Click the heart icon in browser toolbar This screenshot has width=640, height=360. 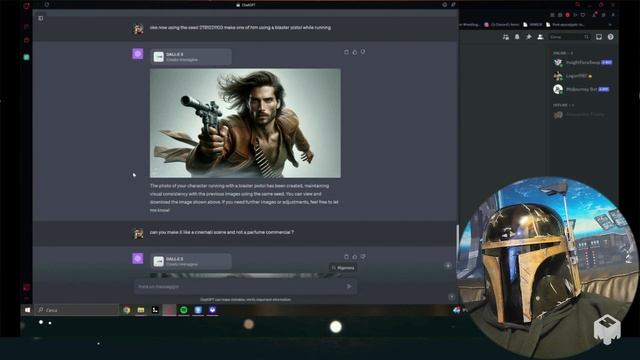(x=583, y=15)
